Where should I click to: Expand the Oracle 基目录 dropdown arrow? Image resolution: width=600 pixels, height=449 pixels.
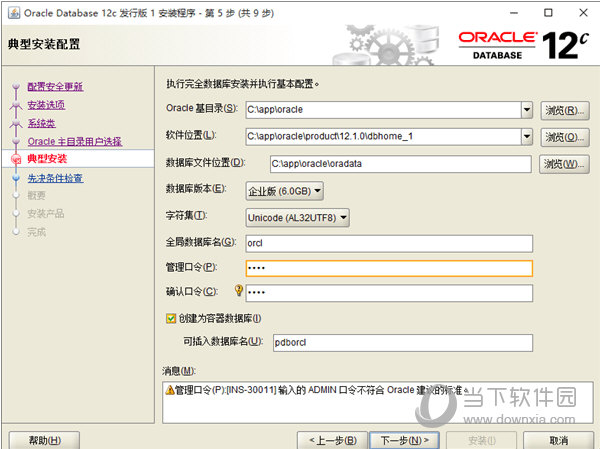coord(527,110)
